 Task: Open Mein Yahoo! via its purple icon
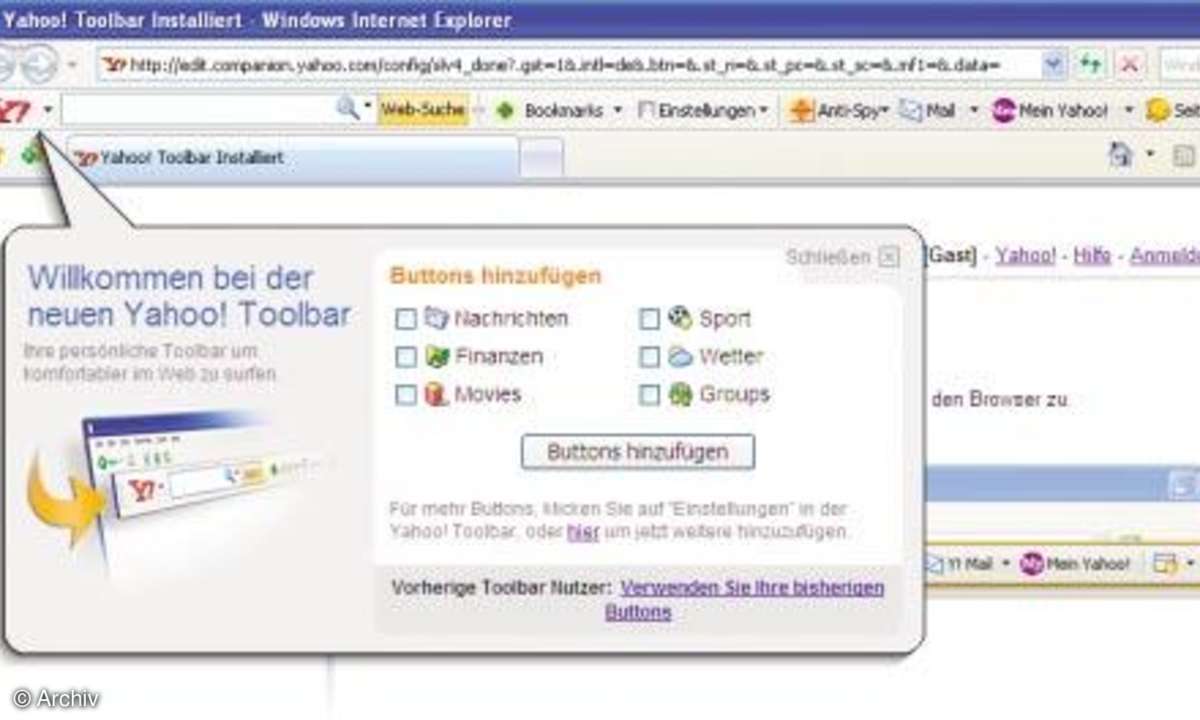(x=1003, y=110)
